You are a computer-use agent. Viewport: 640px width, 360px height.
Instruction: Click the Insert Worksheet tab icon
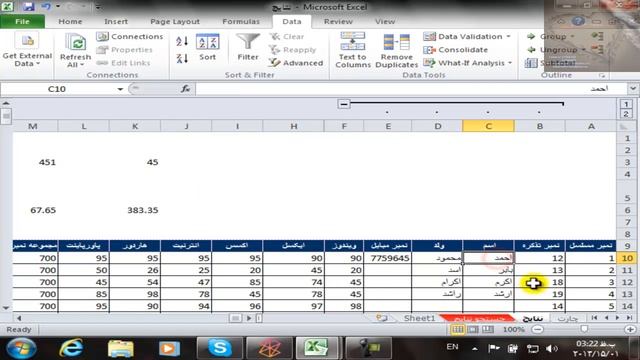[x=382, y=318]
